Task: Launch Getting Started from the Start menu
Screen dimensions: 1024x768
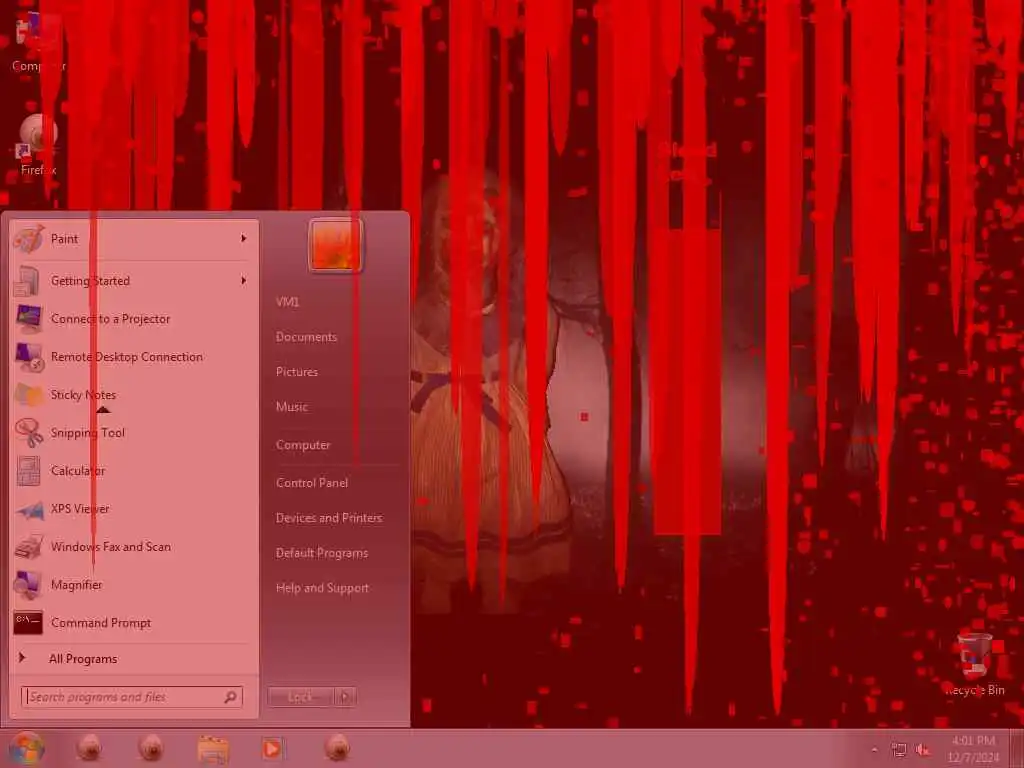Action: [x=134, y=281]
